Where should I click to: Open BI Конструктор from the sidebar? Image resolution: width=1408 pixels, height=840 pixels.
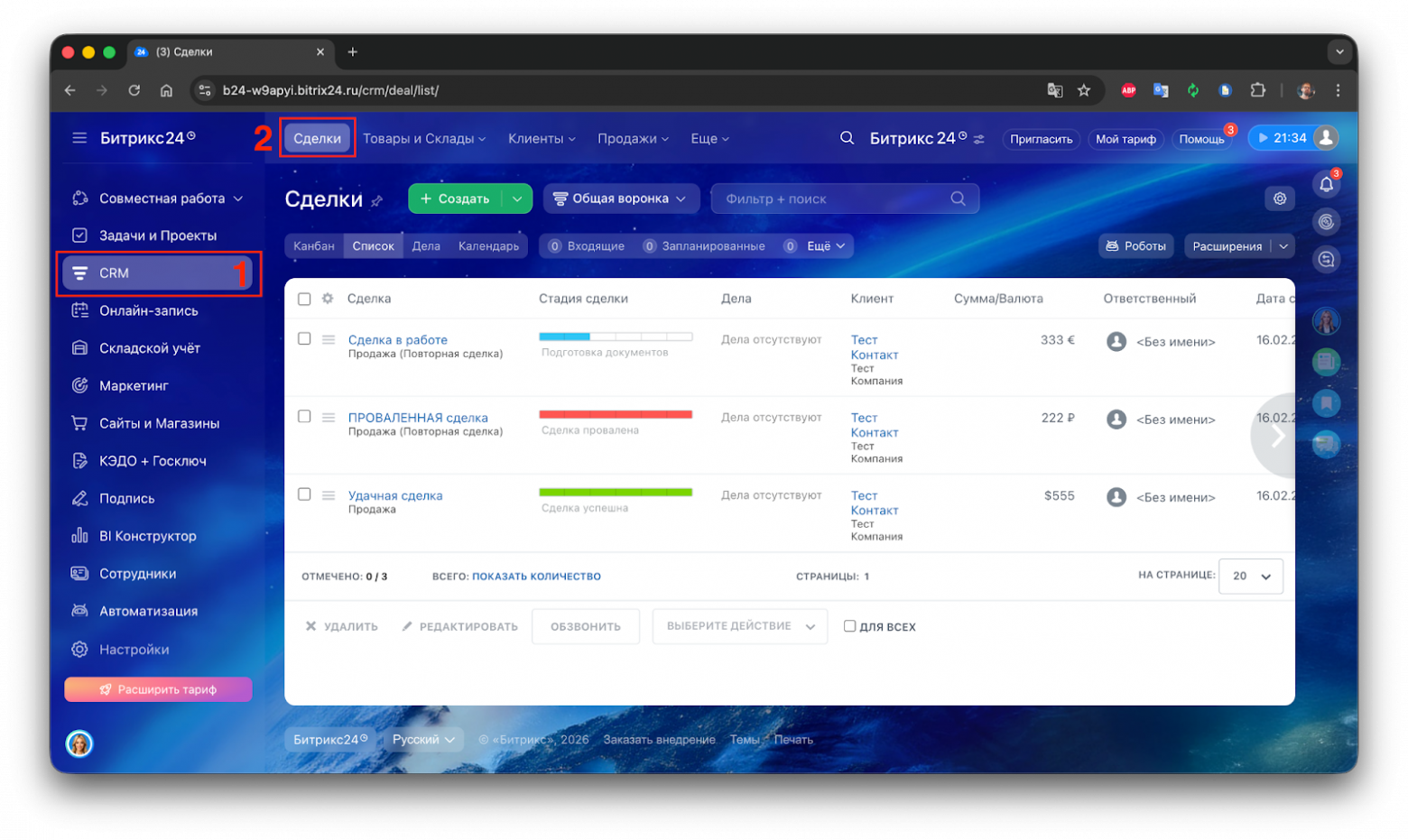tap(144, 535)
